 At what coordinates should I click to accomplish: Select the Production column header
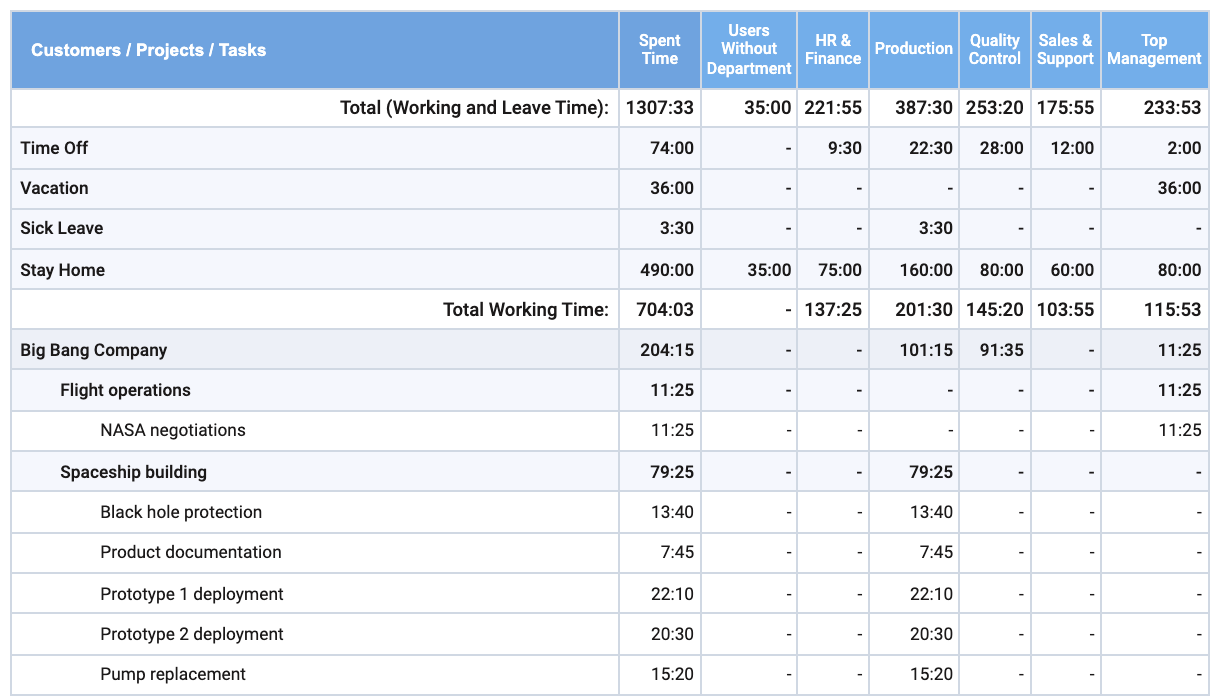(913, 48)
